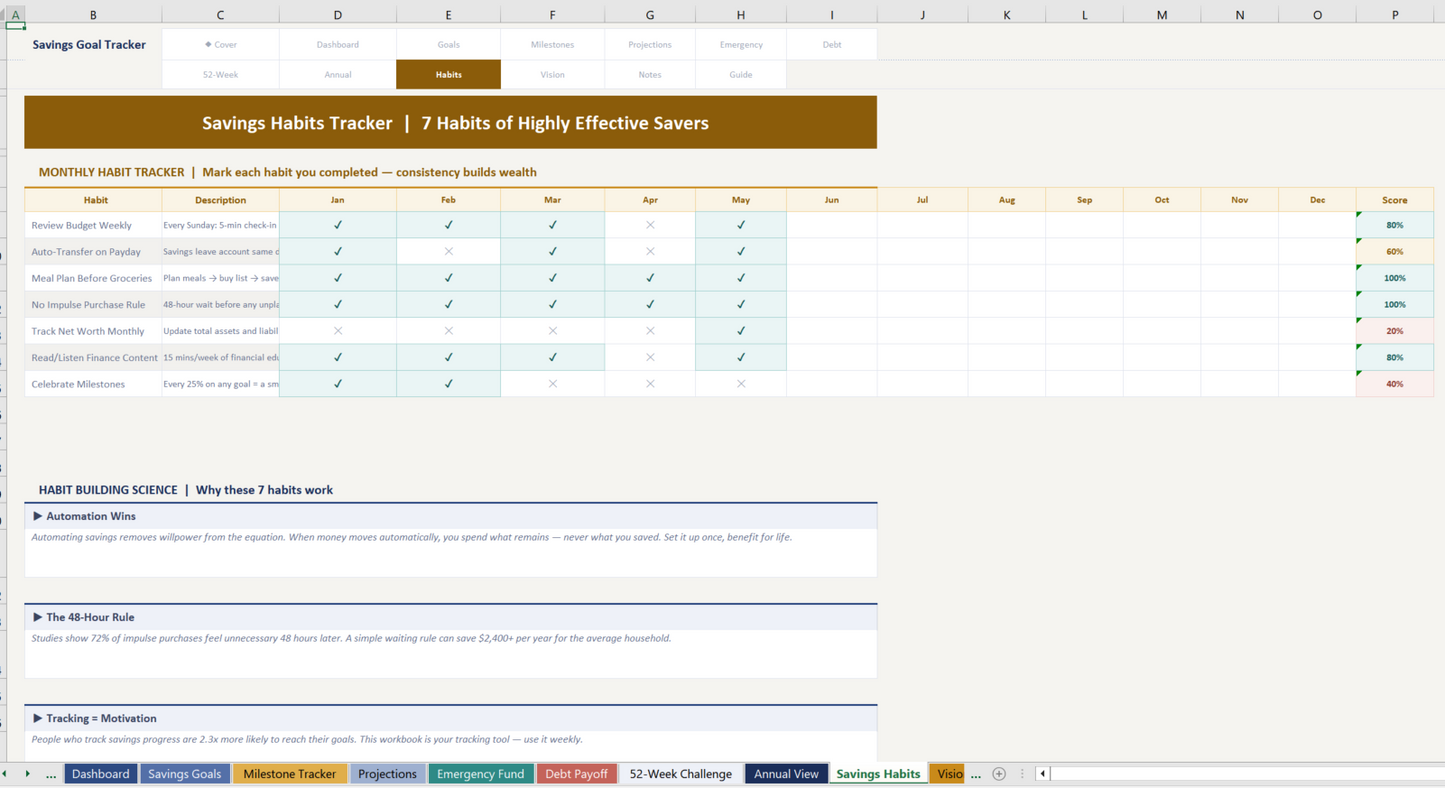Click the ellipsis before the Dashboard sheet tab

click(x=51, y=774)
